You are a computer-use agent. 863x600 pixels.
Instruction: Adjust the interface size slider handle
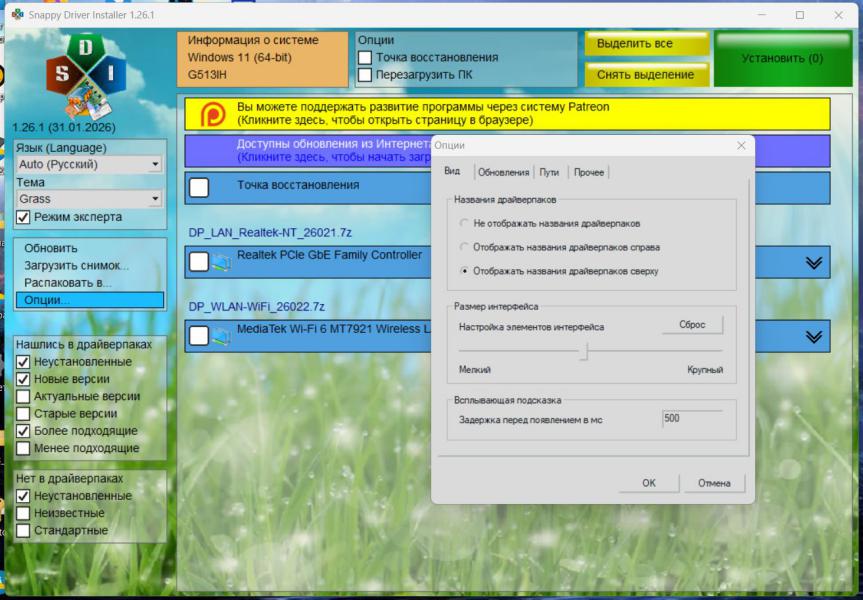coord(586,351)
